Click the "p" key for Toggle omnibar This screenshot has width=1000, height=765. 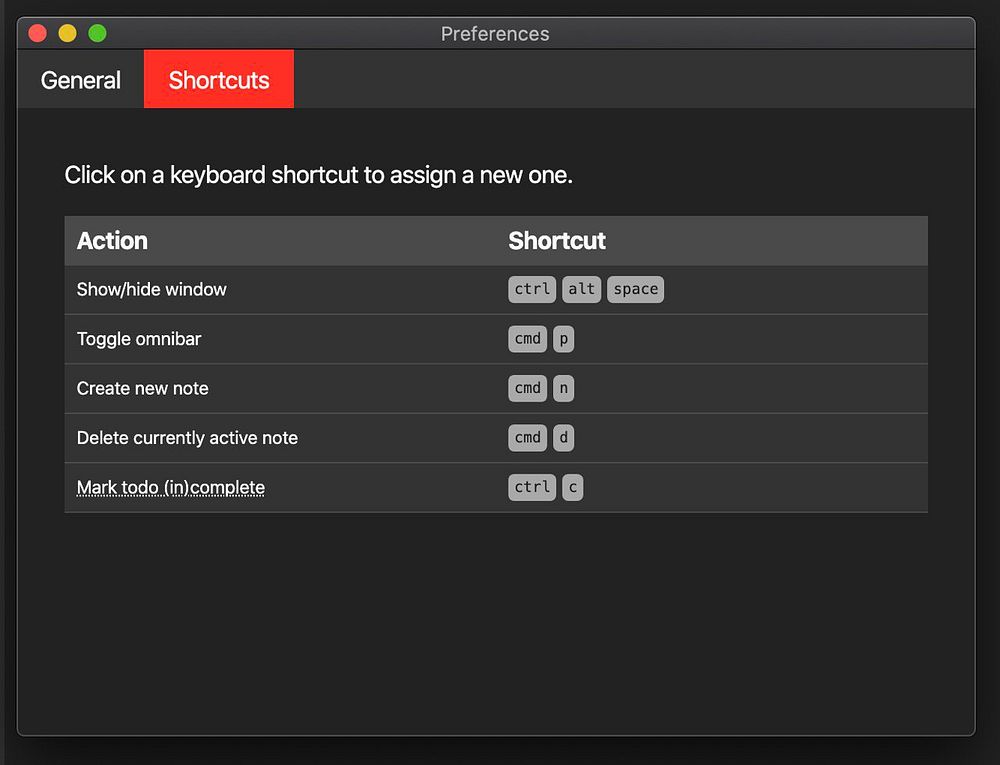click(564, 339)
